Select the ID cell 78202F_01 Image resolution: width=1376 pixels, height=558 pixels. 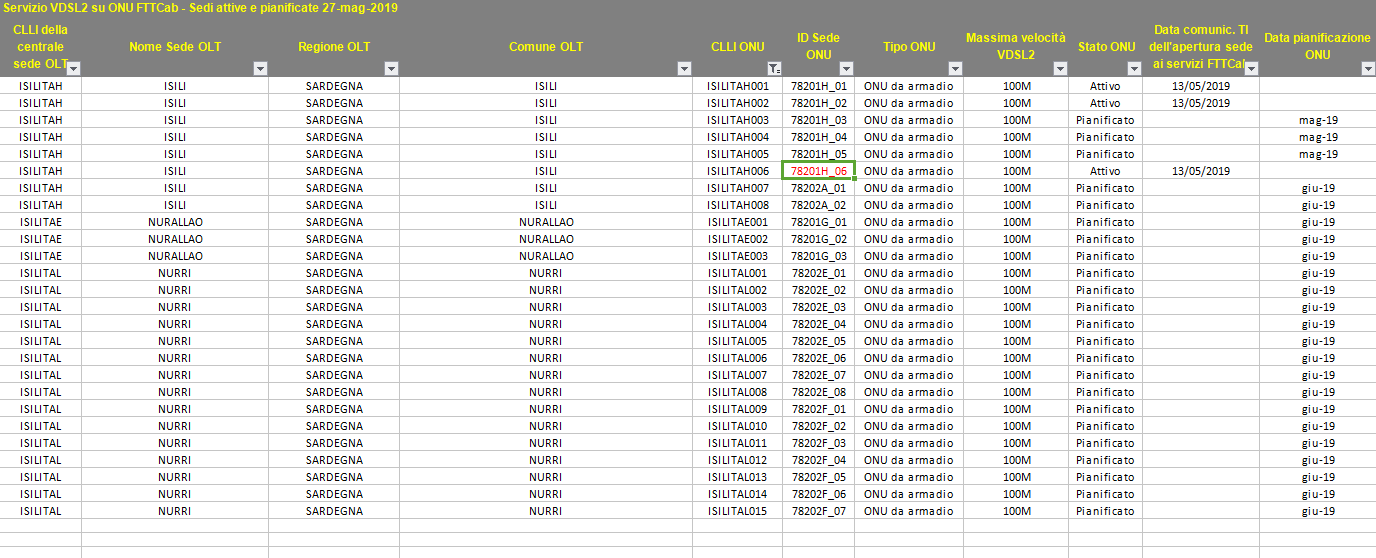tap(819, 409)
